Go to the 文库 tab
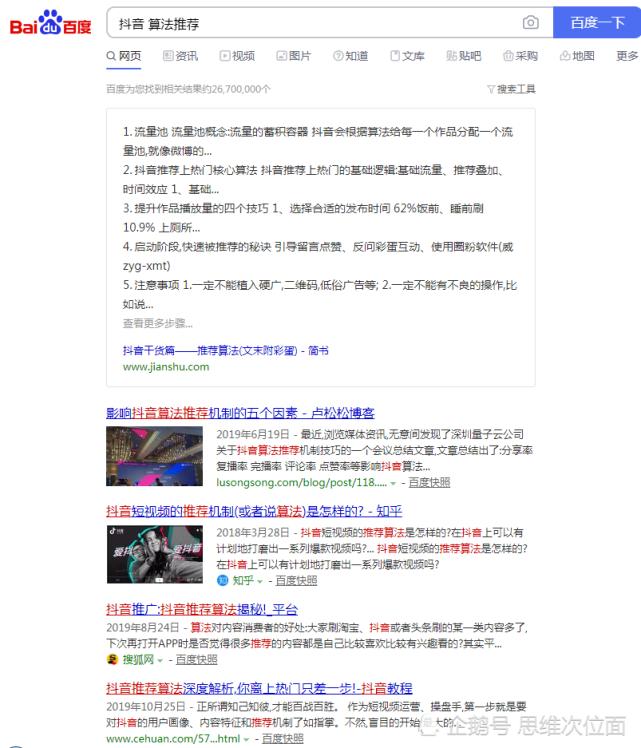This screenshot has width=641, height=748. click(x=407, y=56)
